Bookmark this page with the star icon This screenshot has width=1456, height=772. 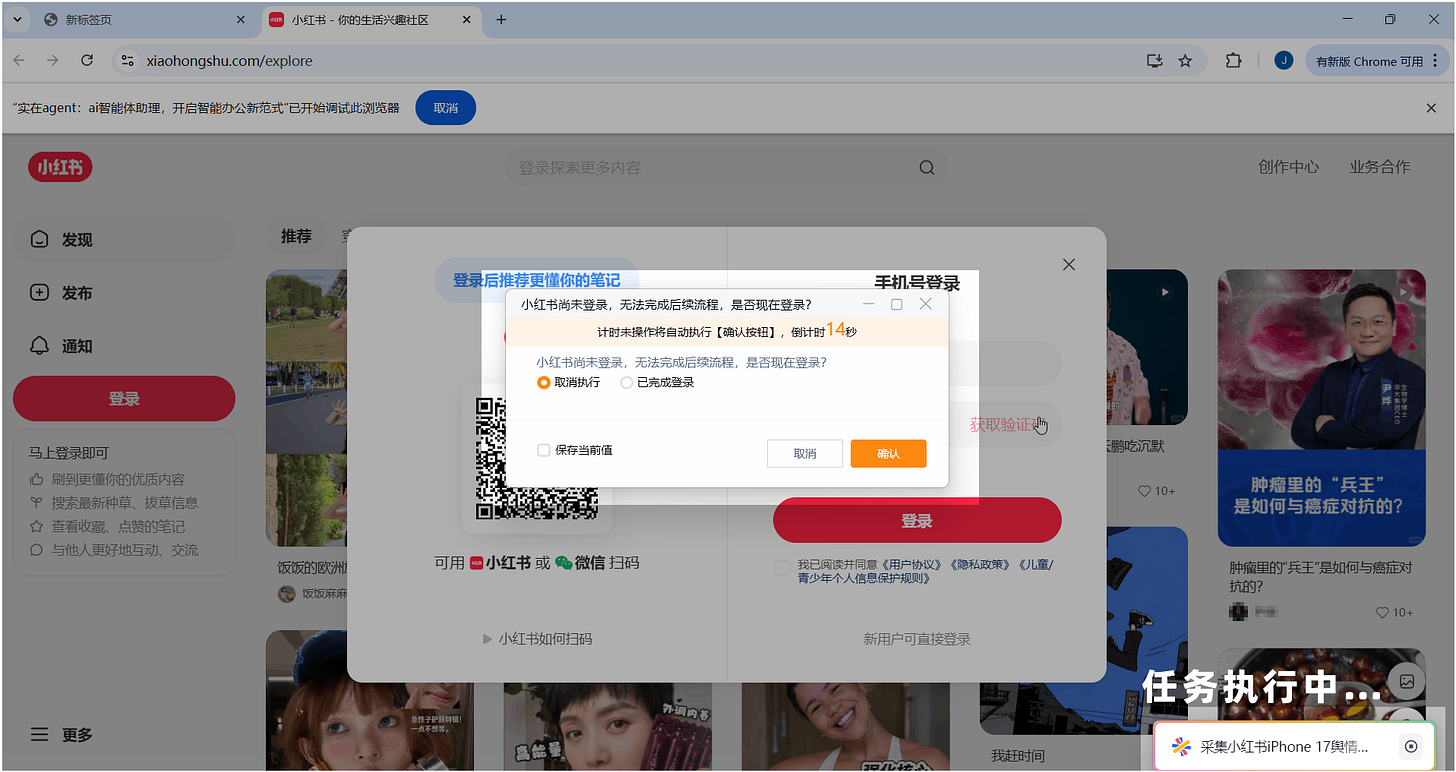[x=1186, y=60]
